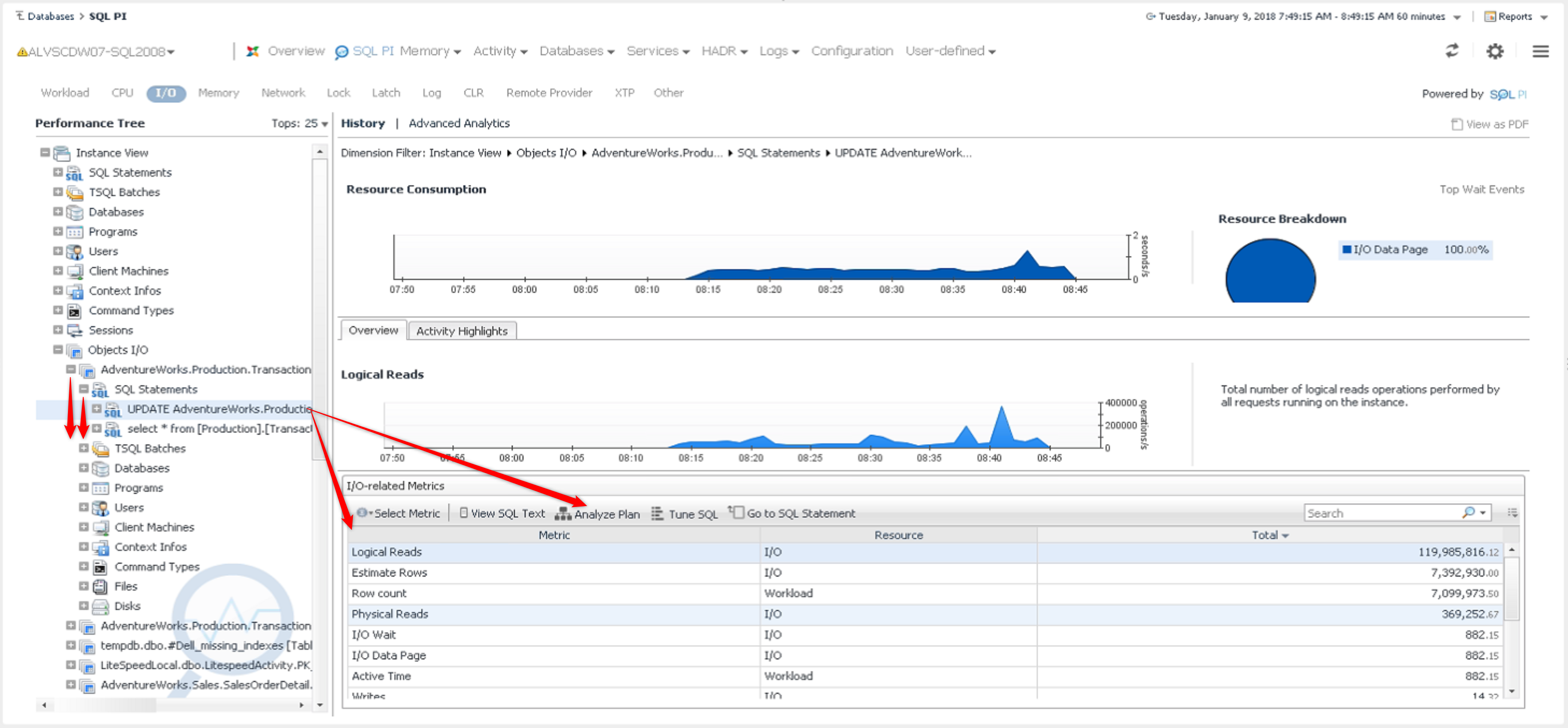Open the hamburger menu icon
This screenshot has height=728, width=1568.
pyautogui.click(x=1540, y=51)
